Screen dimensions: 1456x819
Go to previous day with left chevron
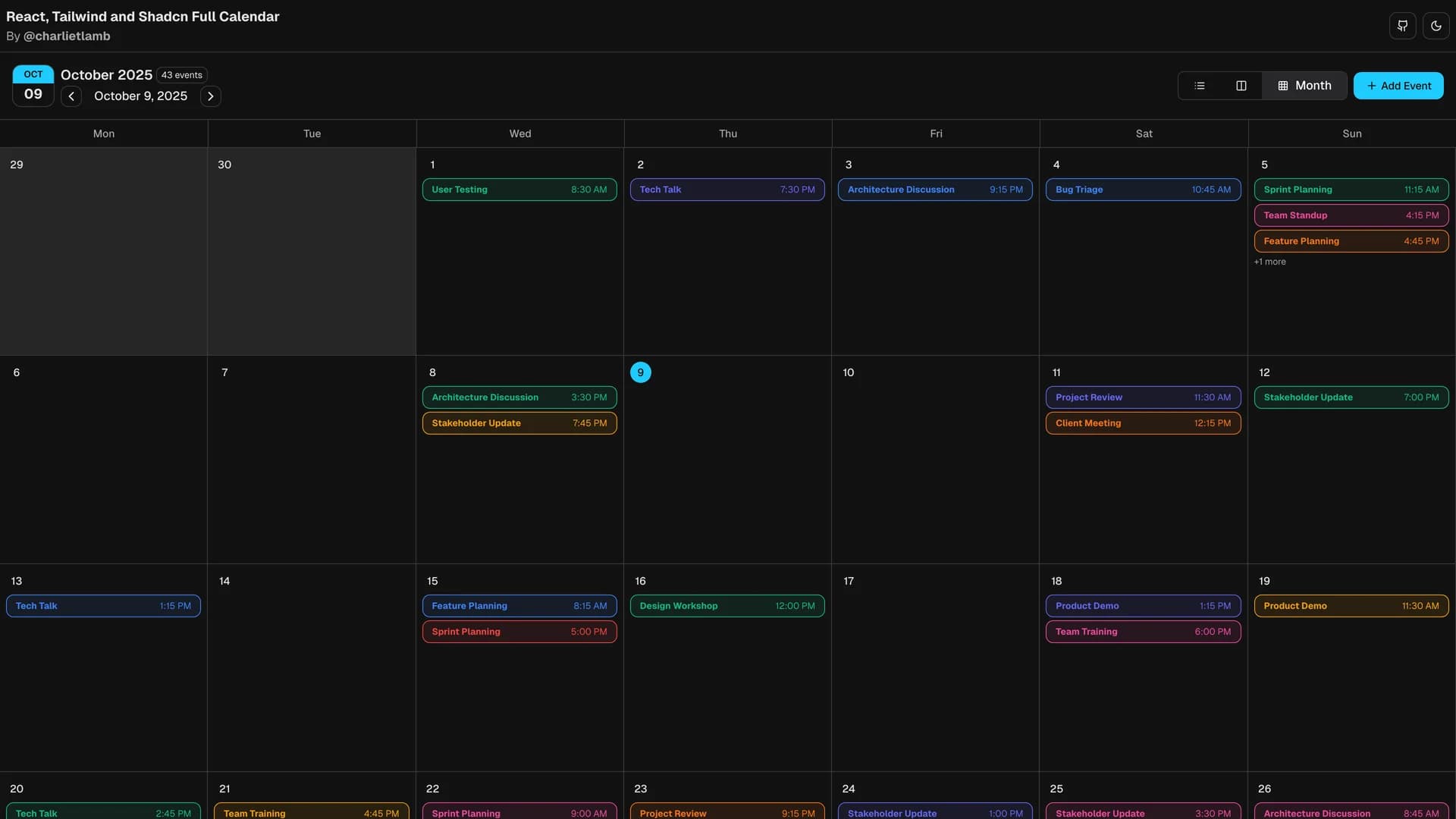[71, 96]
